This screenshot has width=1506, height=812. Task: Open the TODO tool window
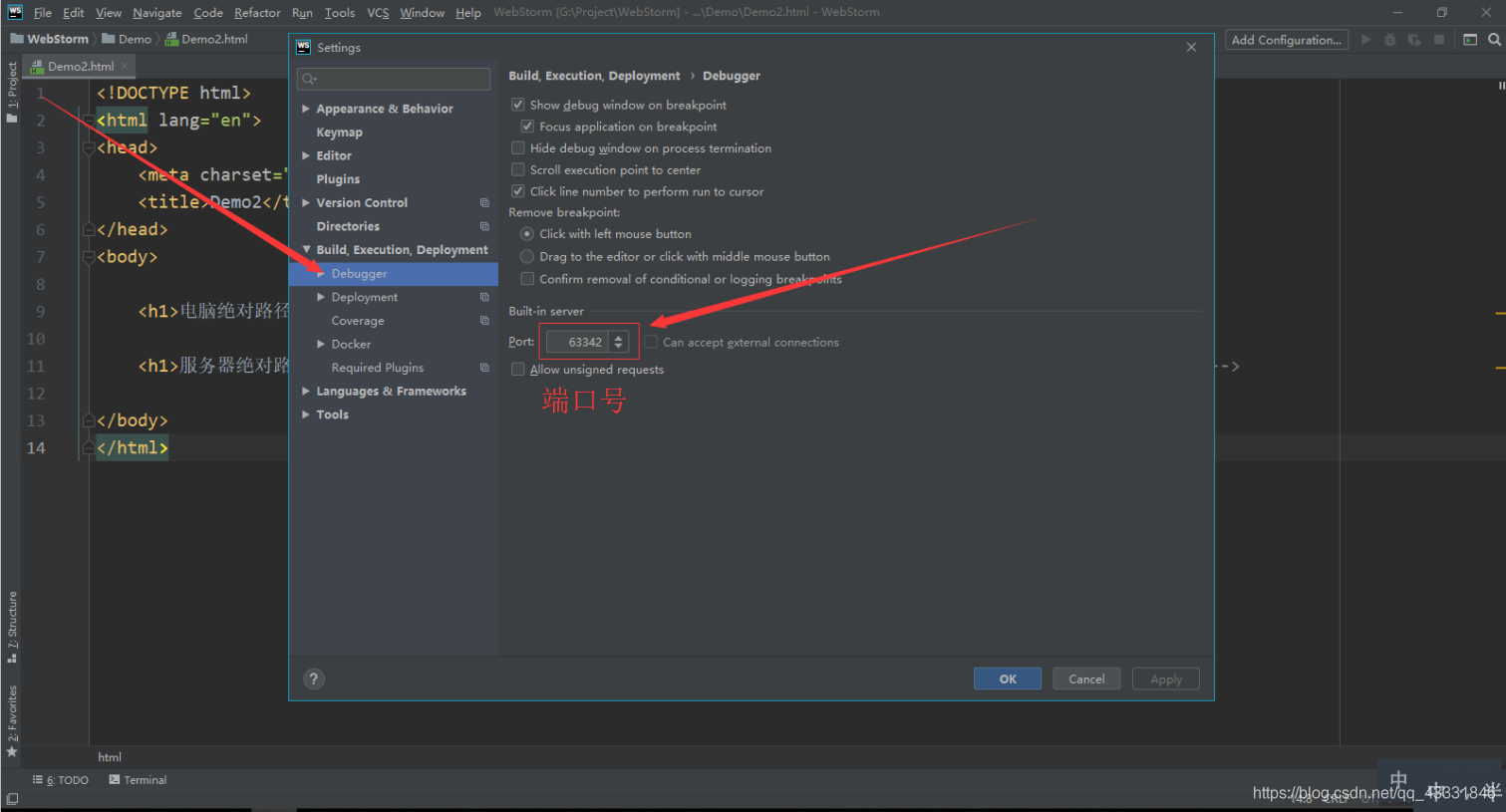(61, 780)
